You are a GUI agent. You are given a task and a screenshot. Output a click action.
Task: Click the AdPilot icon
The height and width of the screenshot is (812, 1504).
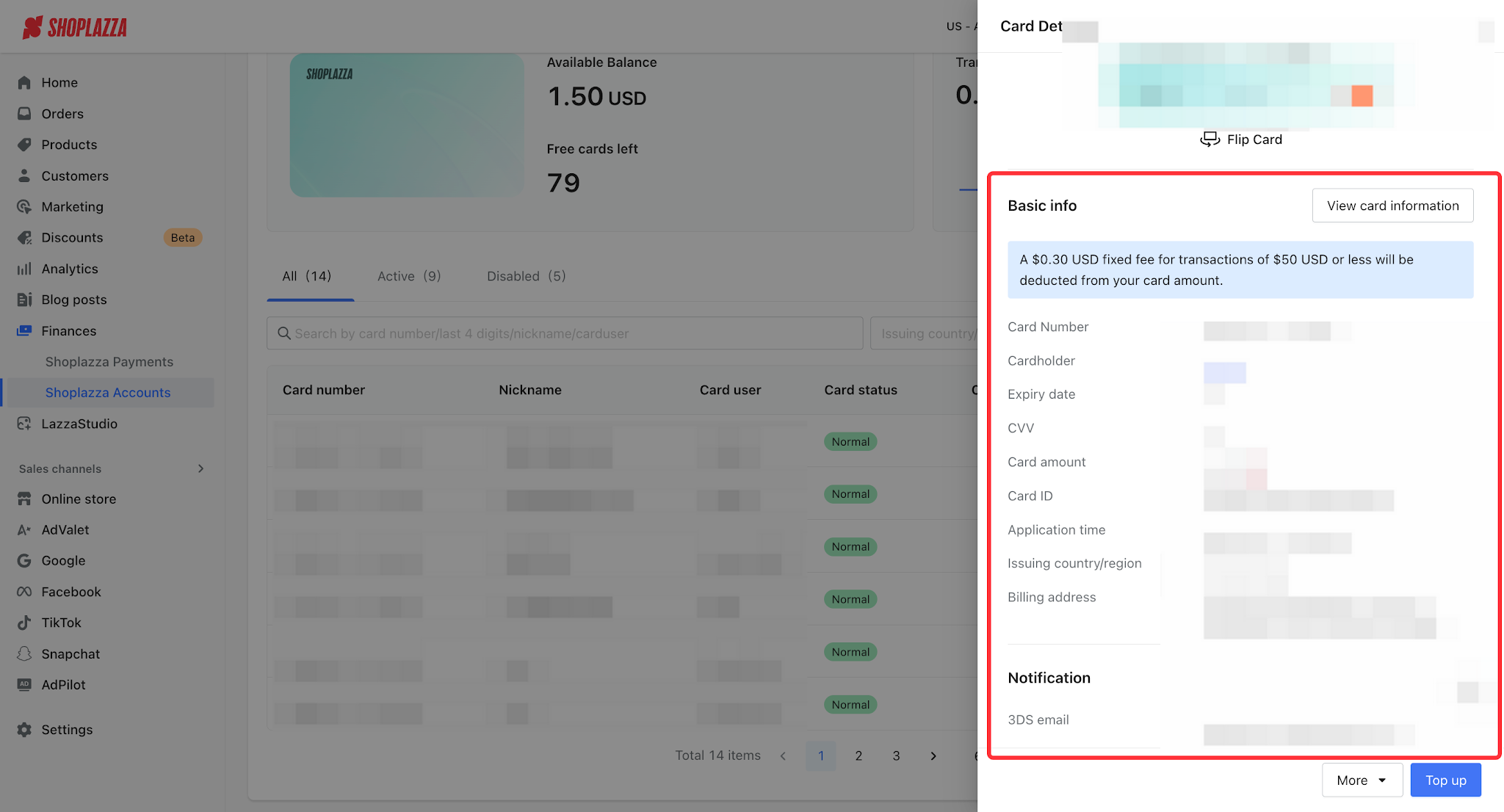click(24, 684)
